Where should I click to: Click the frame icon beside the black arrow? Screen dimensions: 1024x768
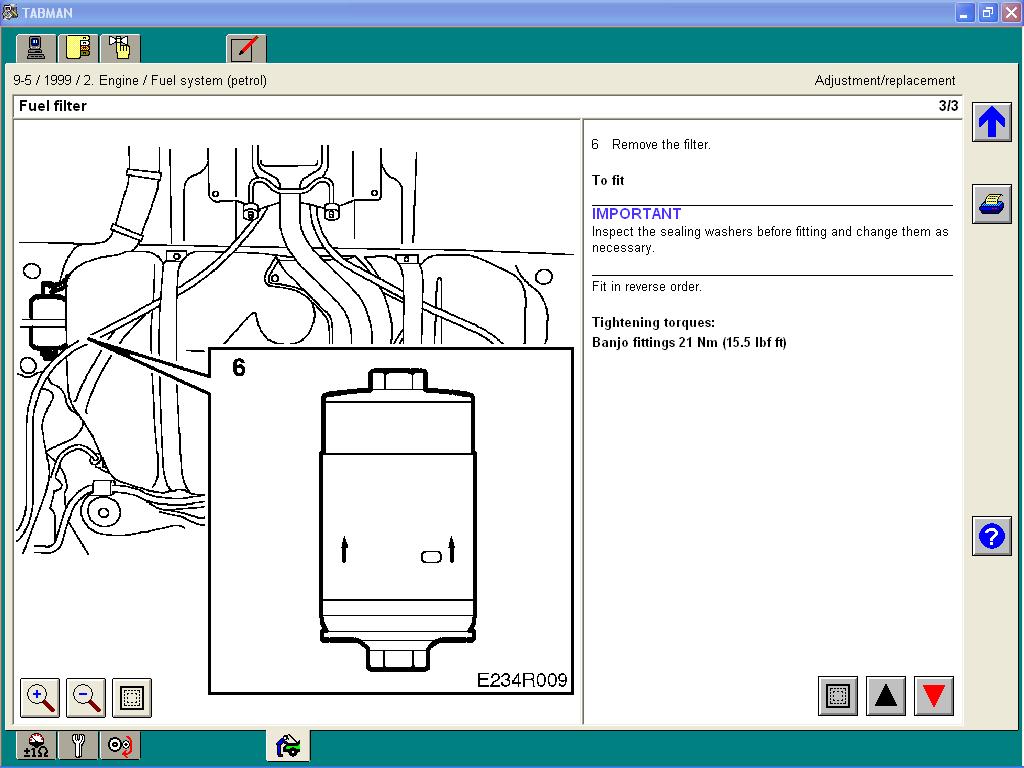pos(838,696)
